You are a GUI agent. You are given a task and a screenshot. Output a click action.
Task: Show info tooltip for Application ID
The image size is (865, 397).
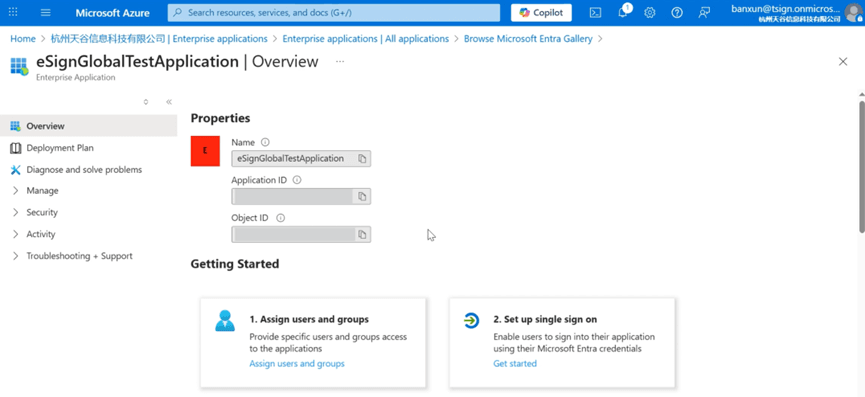297,180
